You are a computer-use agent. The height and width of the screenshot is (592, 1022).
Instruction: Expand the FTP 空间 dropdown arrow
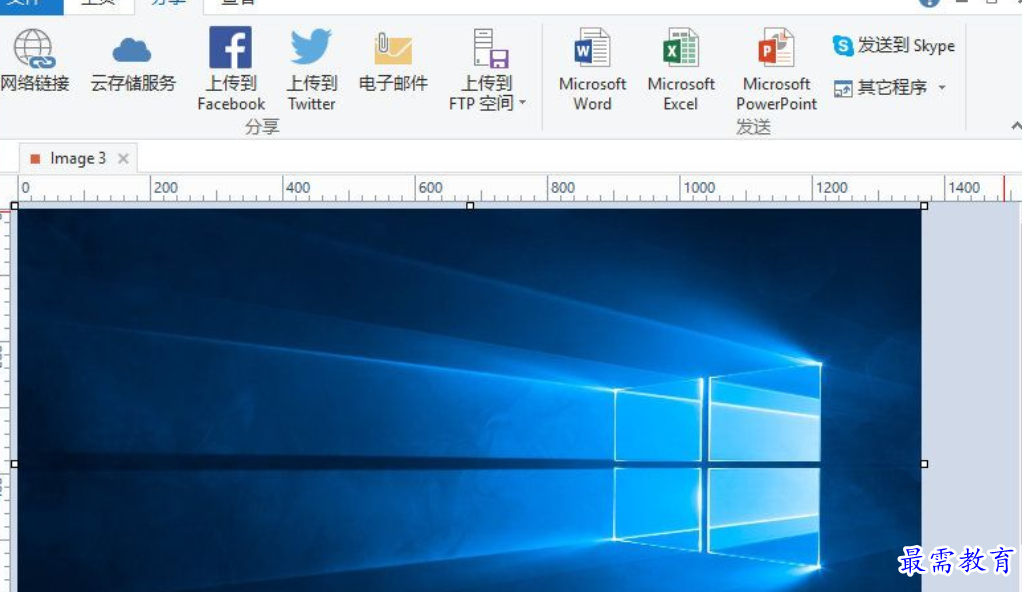pyautogui.click(x=522, y=102)
